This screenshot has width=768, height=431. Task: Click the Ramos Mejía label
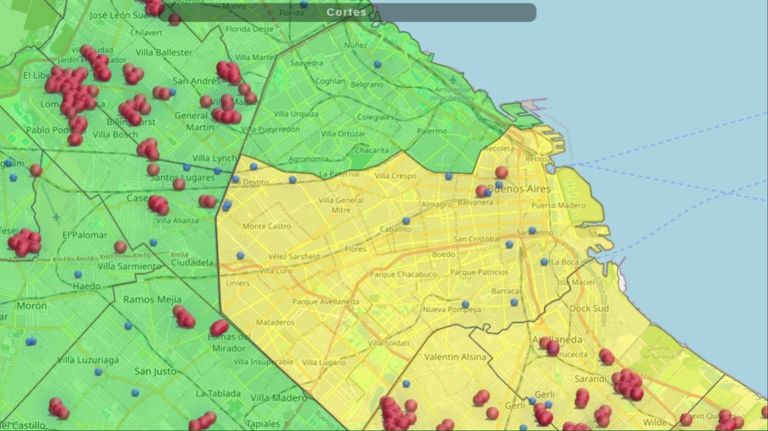pos(152,299)
